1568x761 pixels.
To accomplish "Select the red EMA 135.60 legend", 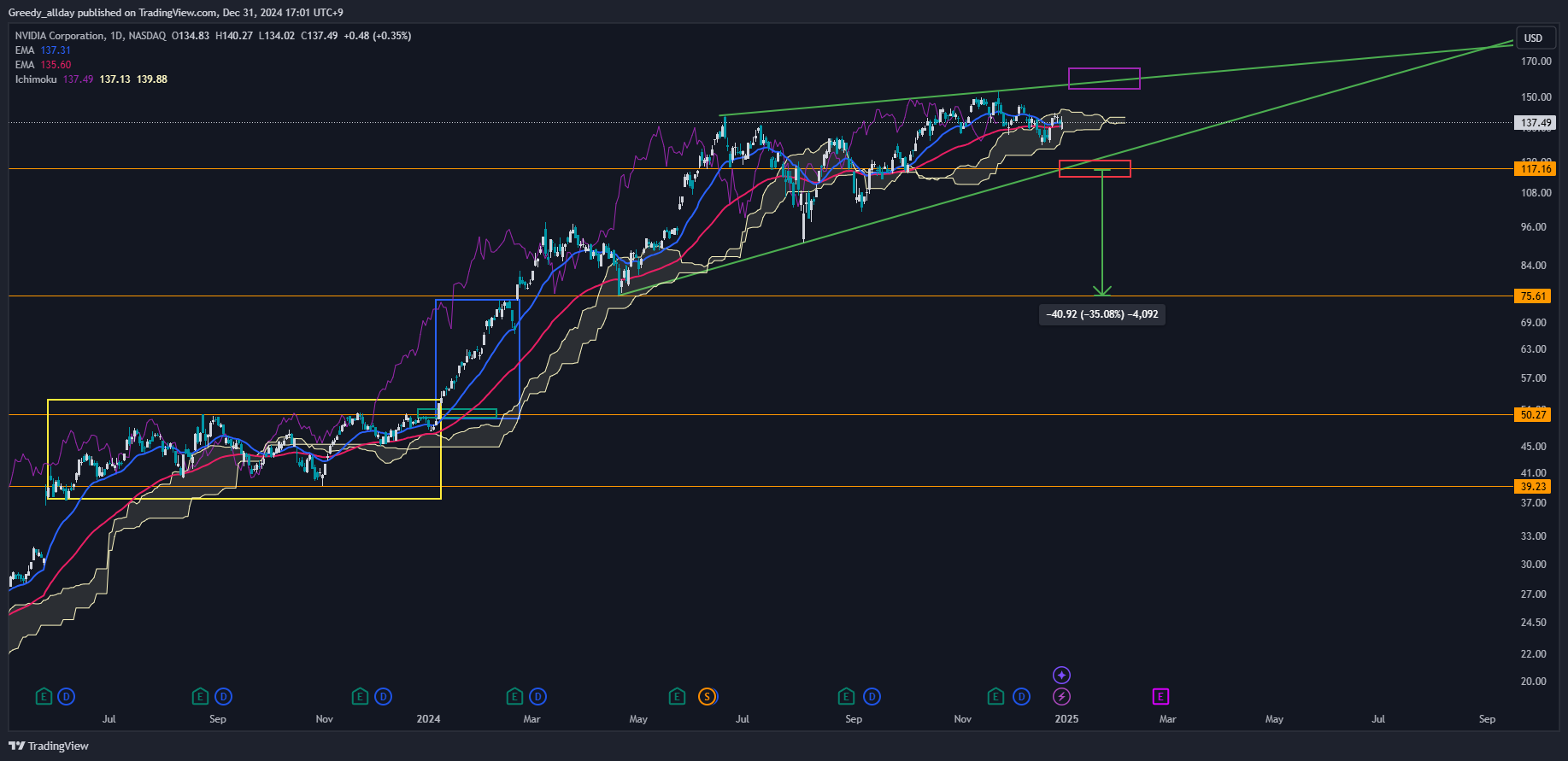I will coord(43,65).
